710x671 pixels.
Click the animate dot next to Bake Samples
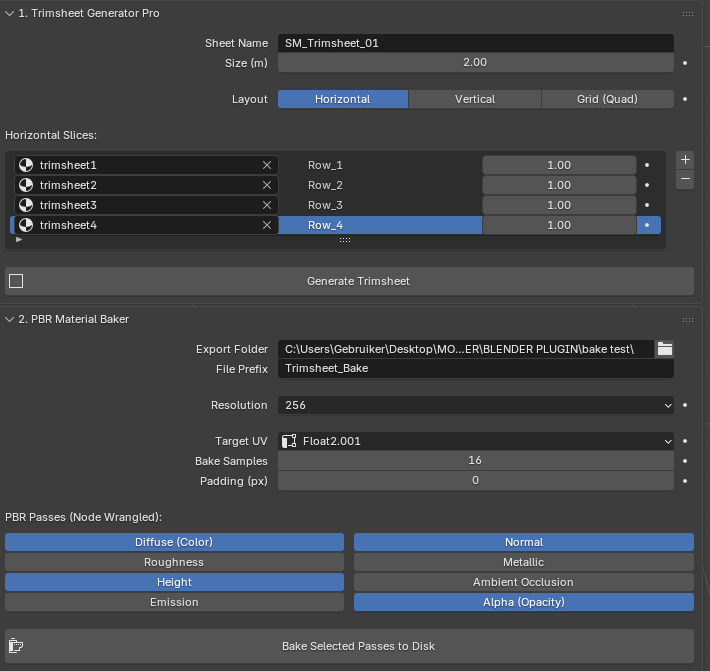tap(685, 461)
